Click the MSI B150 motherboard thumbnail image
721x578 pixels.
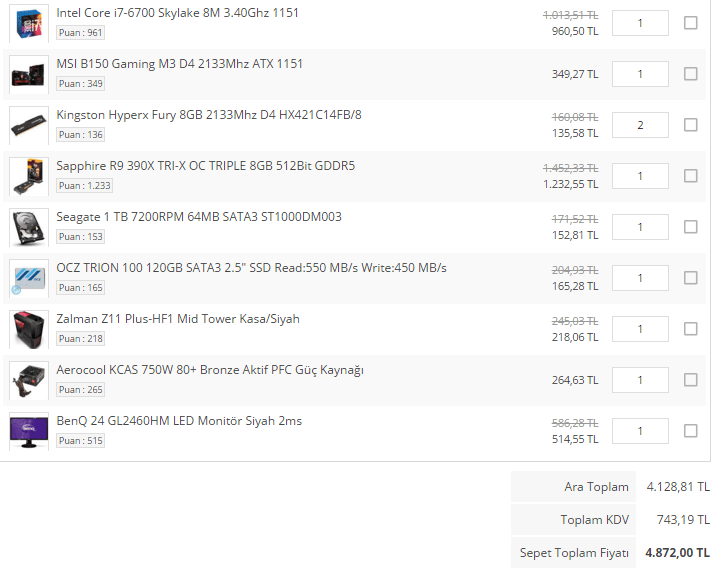(28, 74)
